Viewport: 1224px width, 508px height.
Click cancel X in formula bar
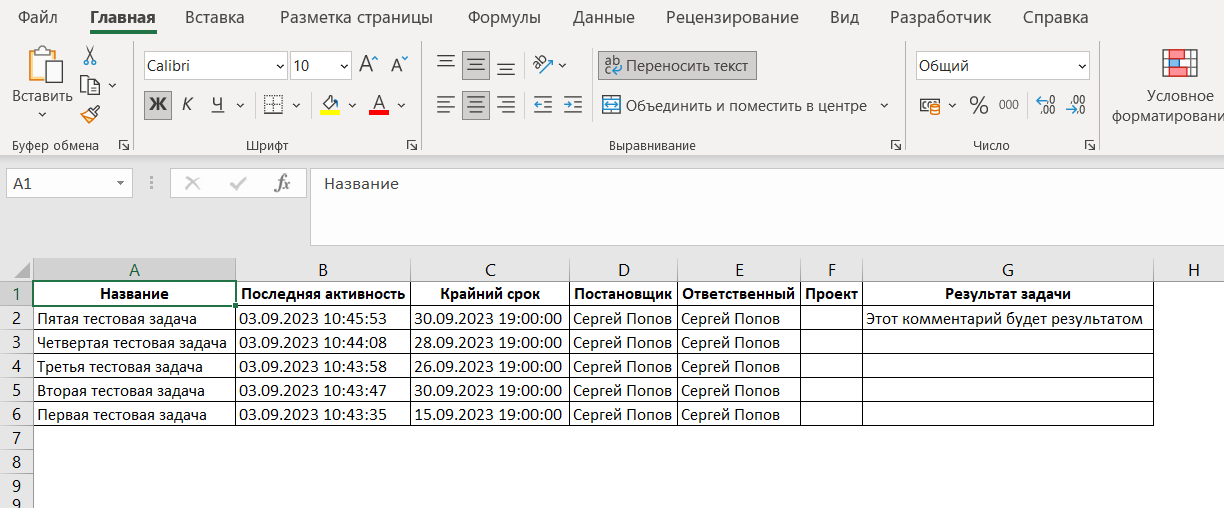point(193,183)
